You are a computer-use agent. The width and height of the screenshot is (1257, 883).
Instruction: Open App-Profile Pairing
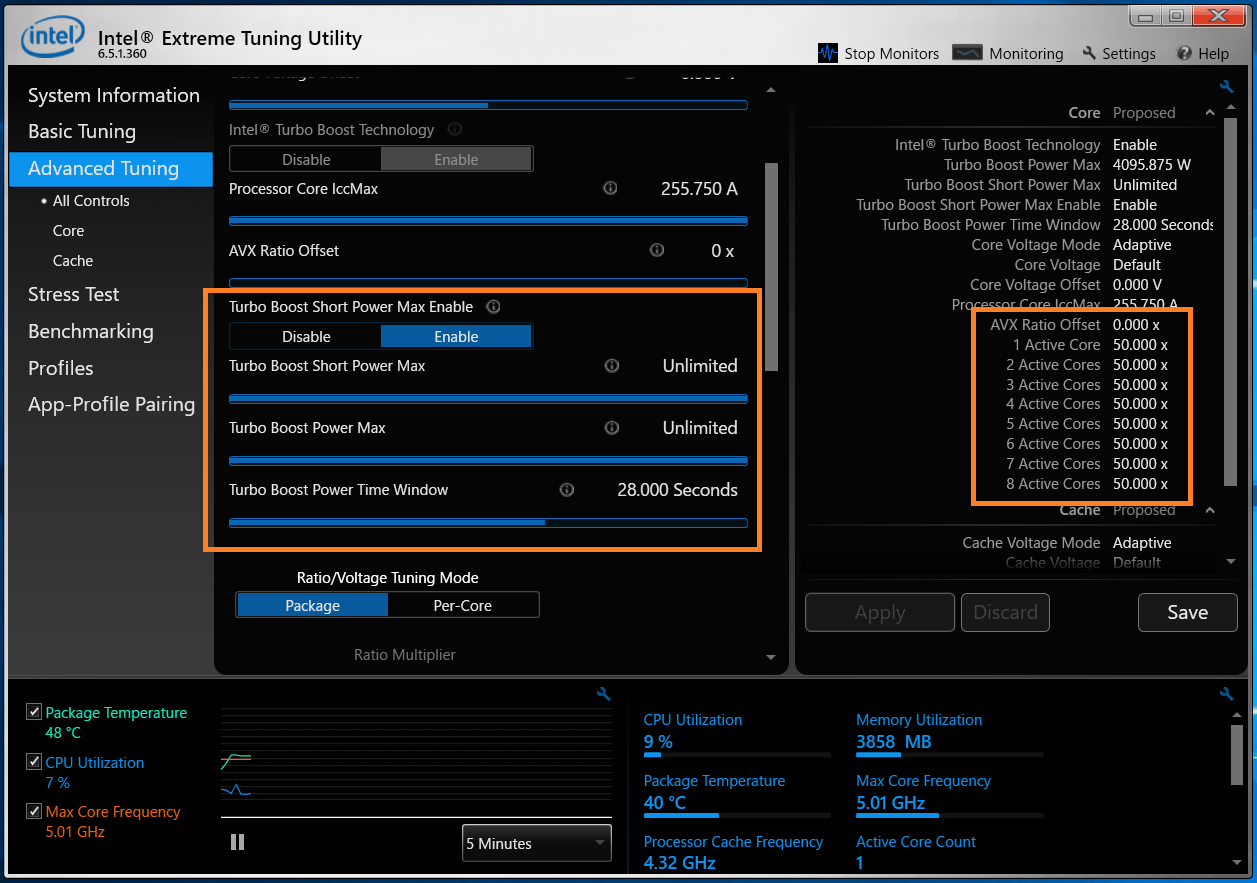[x=112, y=404]
